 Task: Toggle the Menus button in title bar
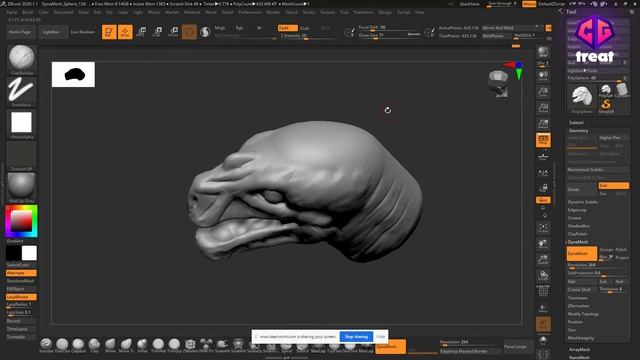[x=529, y=4]
